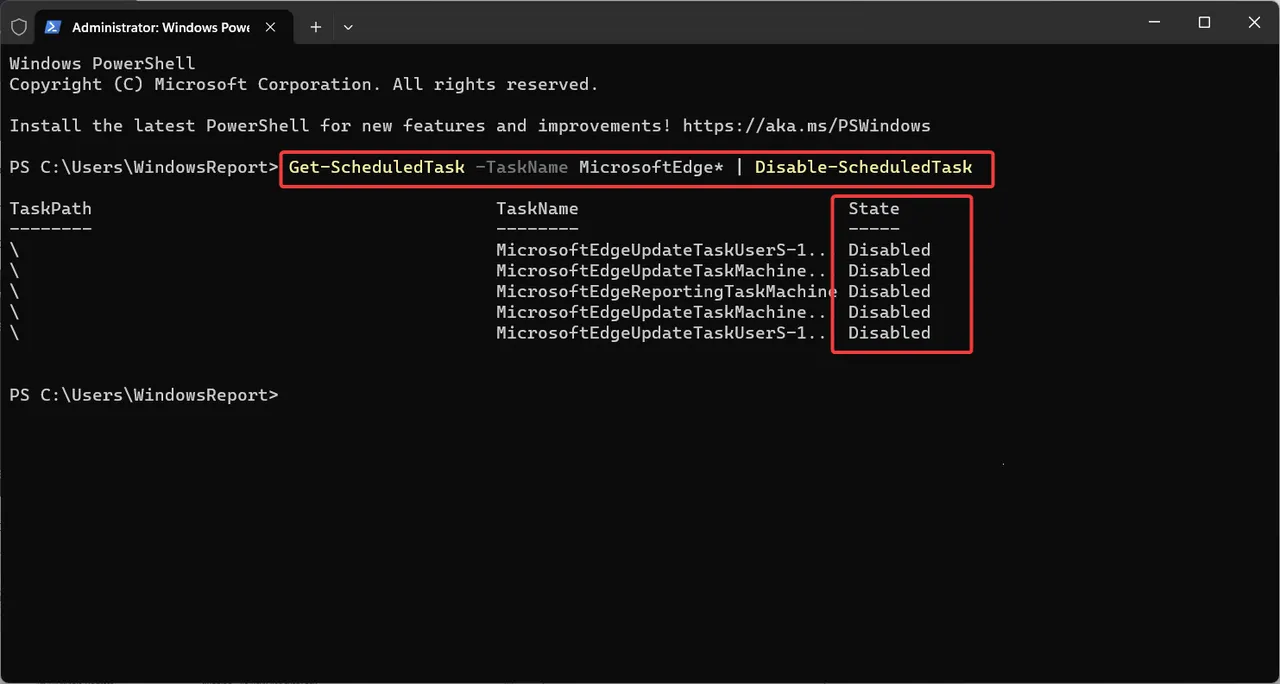The height and width of the screenshot is (684, 1280).
Task: Click the -TaskName parameter text
Action: [x=522, y=167]
